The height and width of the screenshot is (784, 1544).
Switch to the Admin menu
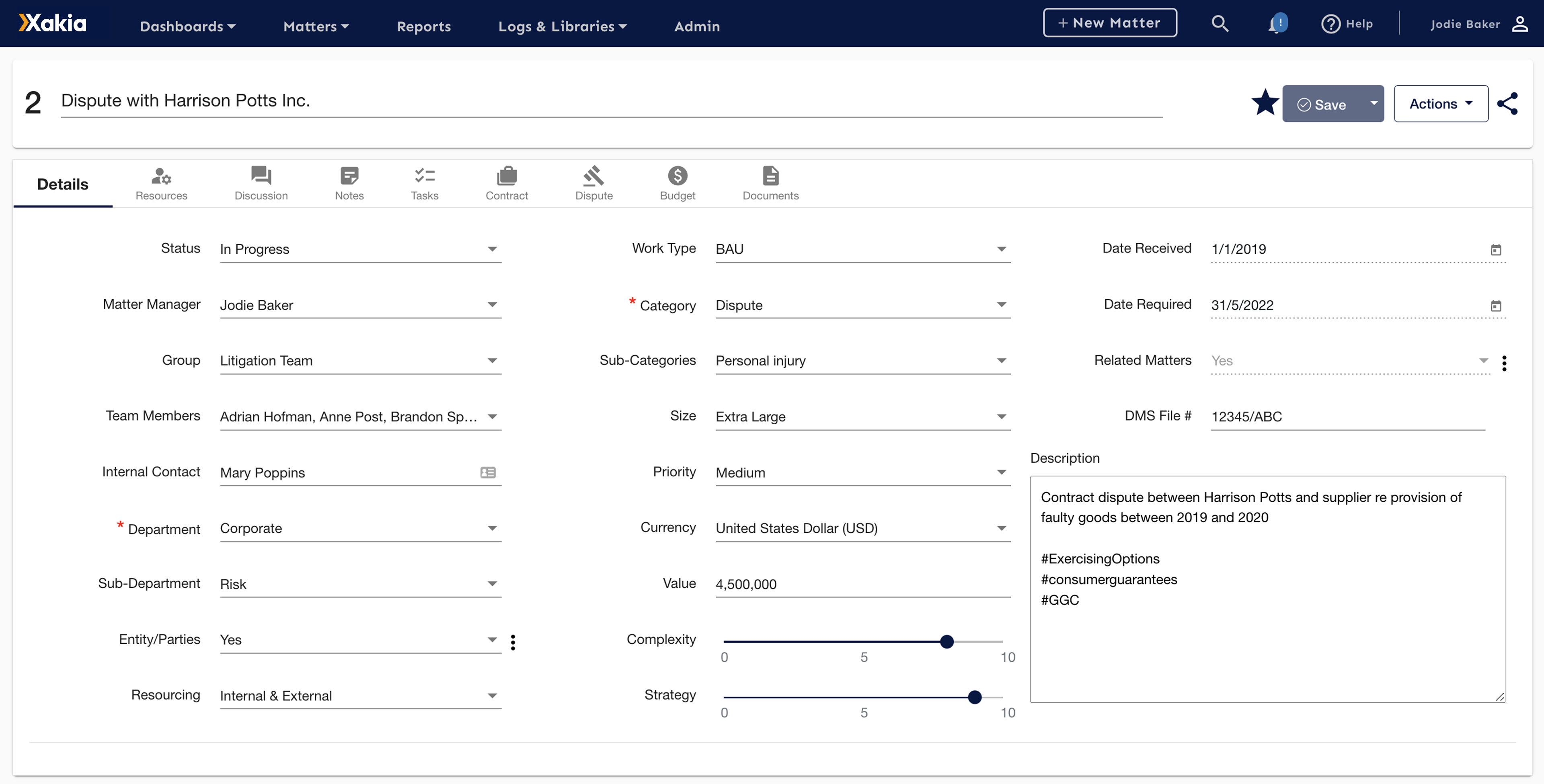(x=696, y=26)
